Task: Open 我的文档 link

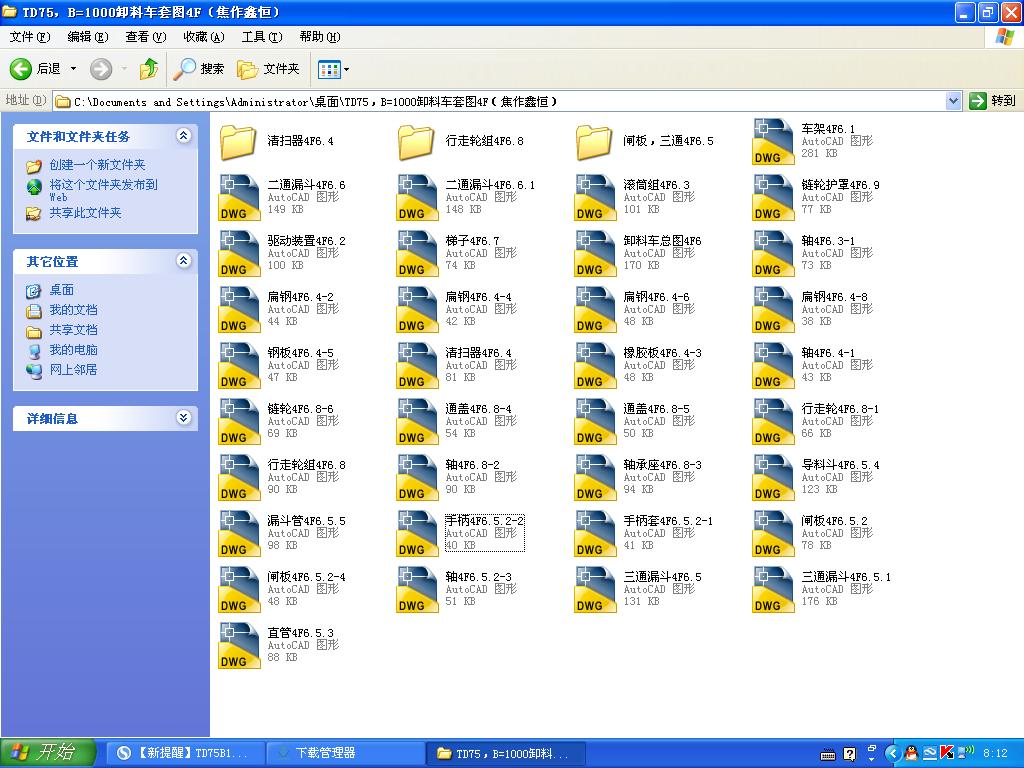Action: [73, 310]
